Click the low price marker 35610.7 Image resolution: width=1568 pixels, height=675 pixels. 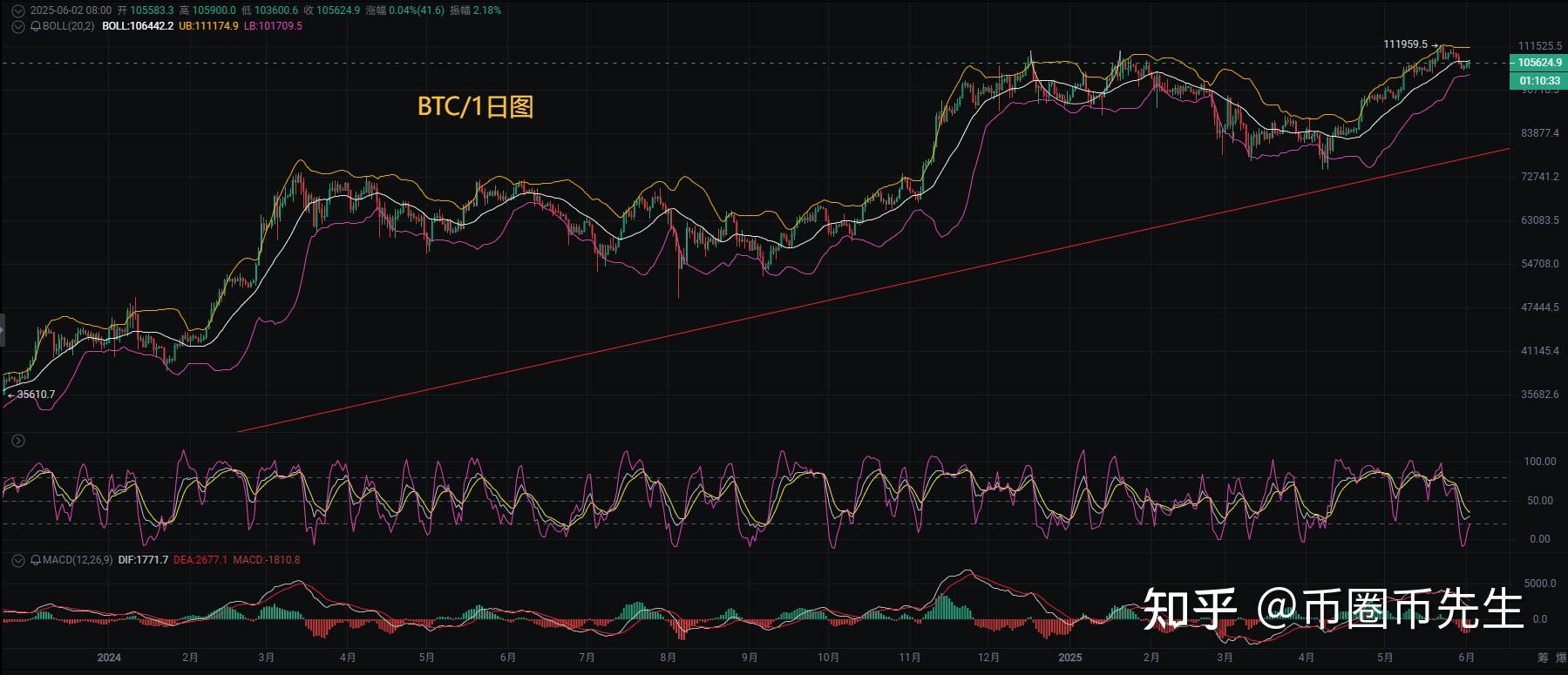(x=36, y=395)
